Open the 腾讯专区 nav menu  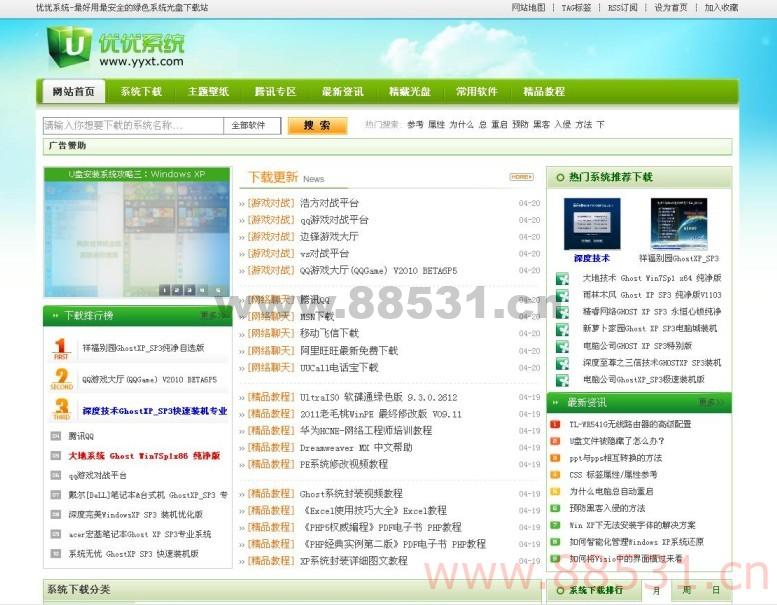(x=276, y=92)
